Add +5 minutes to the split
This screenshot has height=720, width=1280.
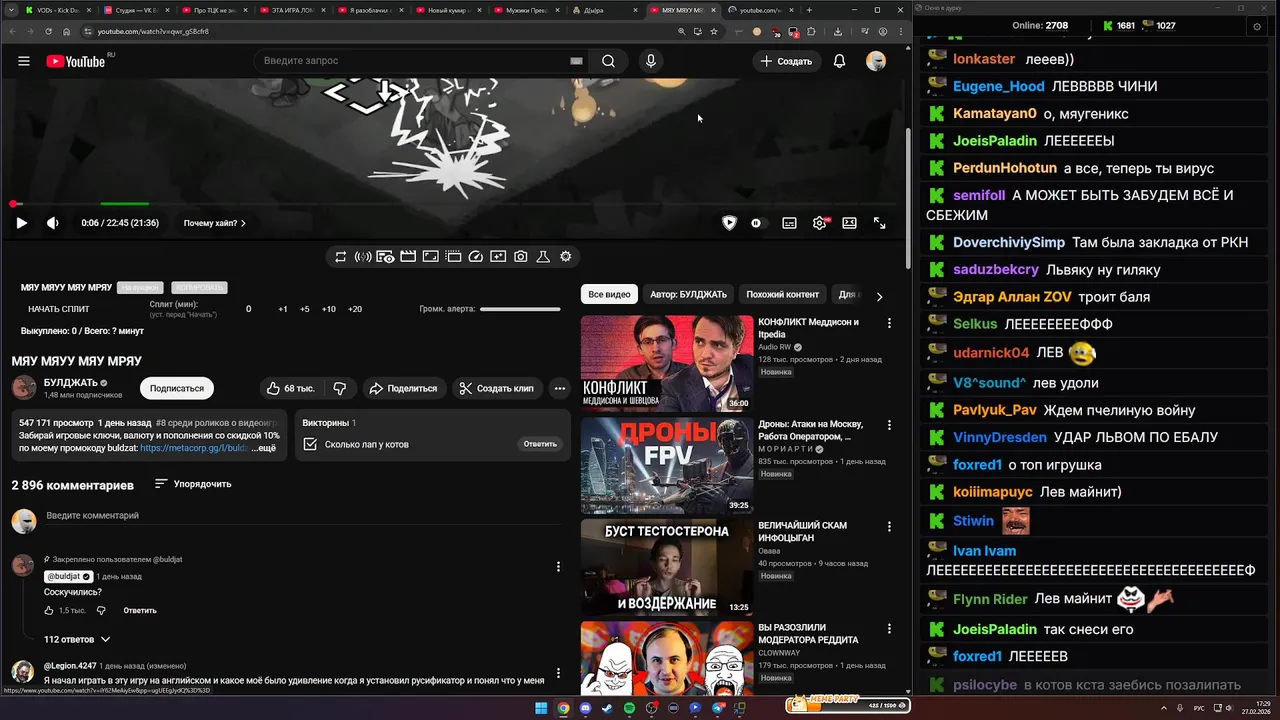[x=305, y=309]
